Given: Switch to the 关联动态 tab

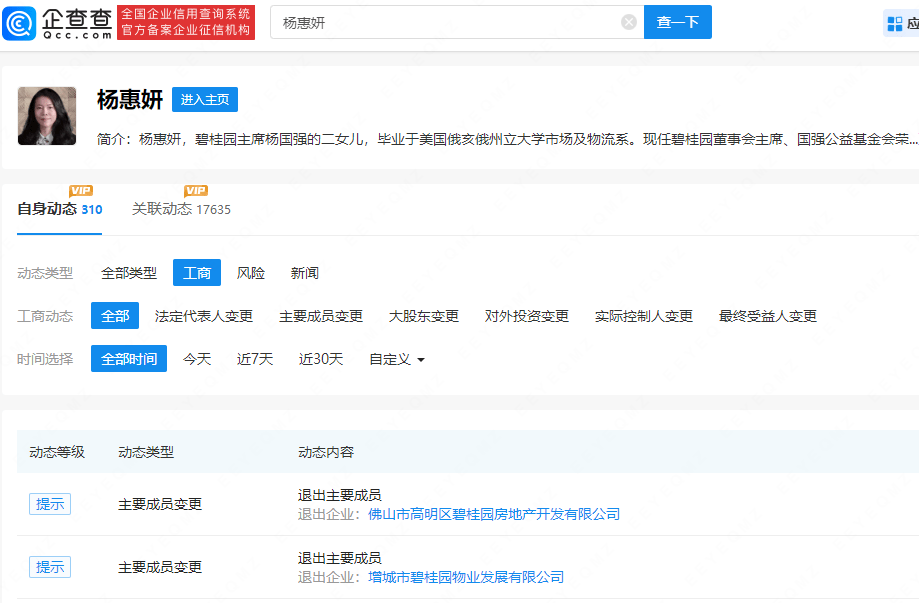Looking at the screenshot, I should [x=181, y=210].
